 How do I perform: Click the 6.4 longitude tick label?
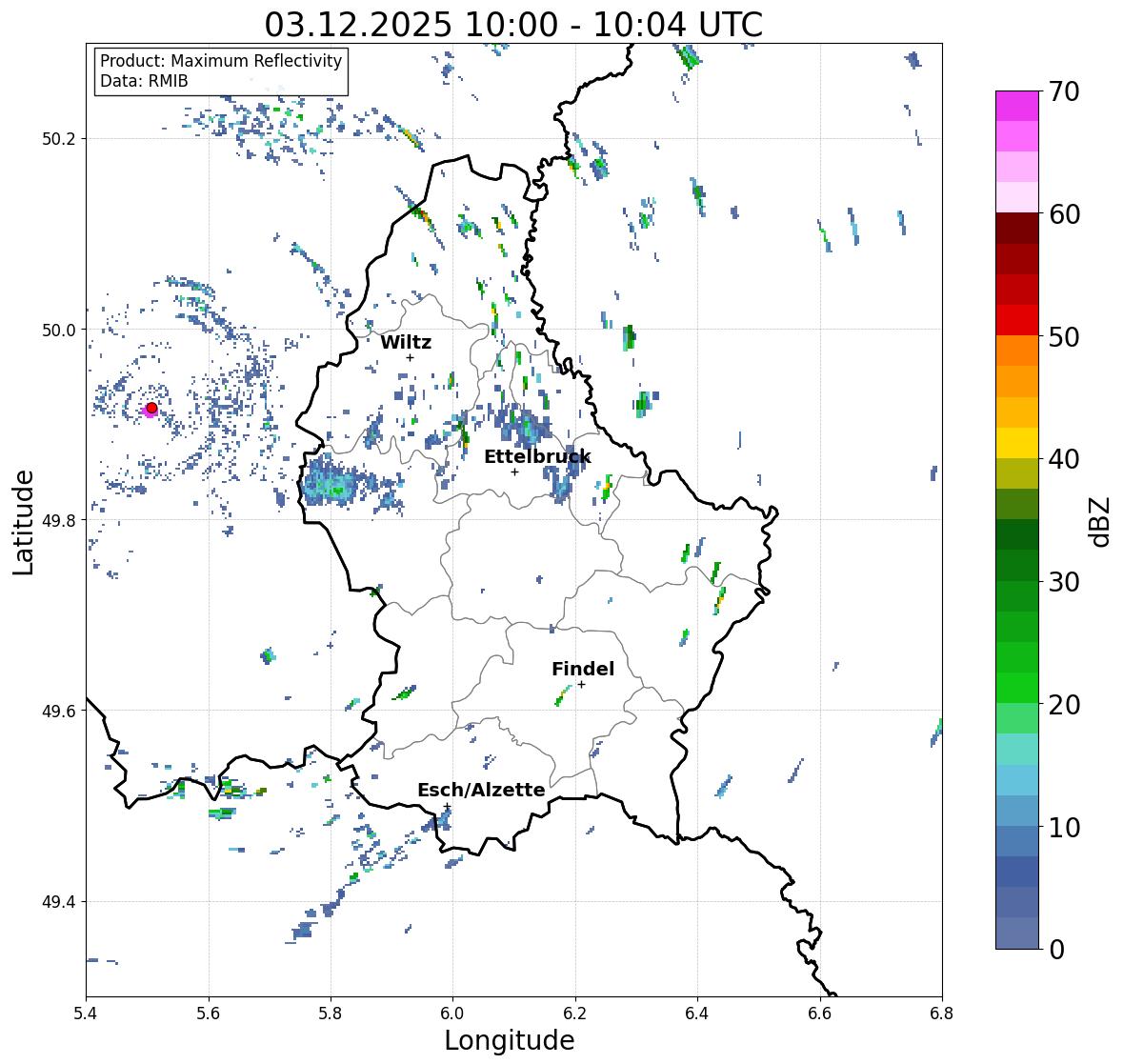pyautogui.click(x=697, y=1013)
